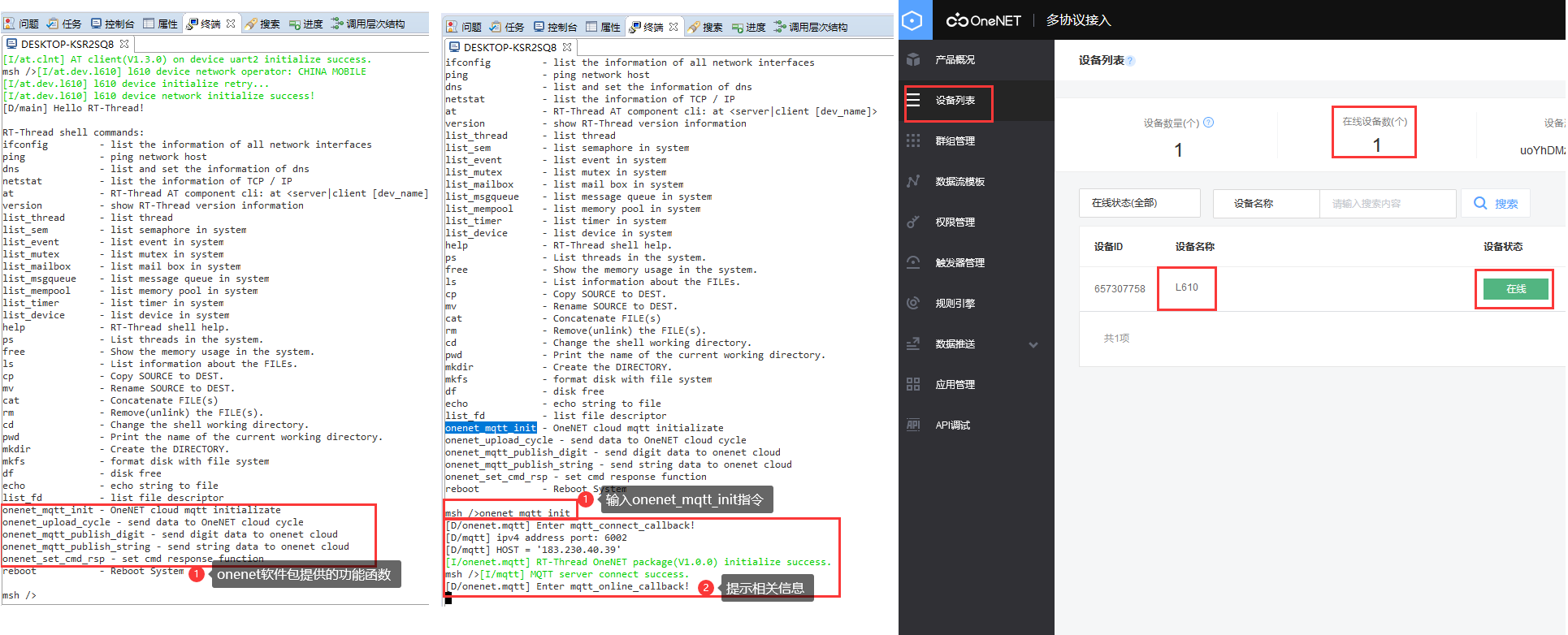The image size is (1568, 635).
Task: Click the OneNET hexagon logo icon
Action: 912,19
